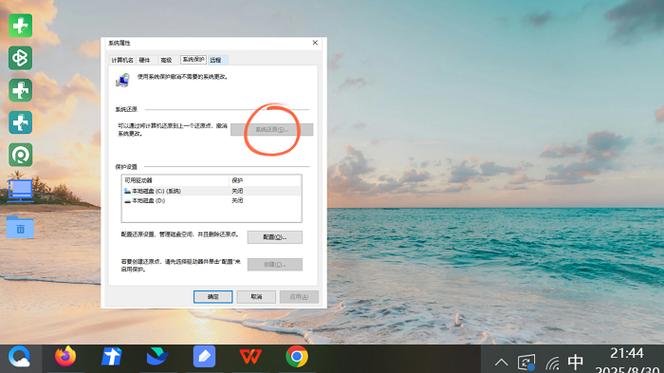The width and height of the screenshot is (664, 373).
Task: Open the clock showing 21:44
Action: [627, 353]
